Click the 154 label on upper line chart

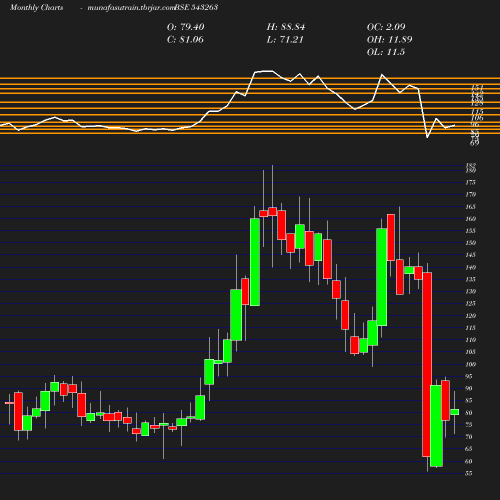[477, 88]
